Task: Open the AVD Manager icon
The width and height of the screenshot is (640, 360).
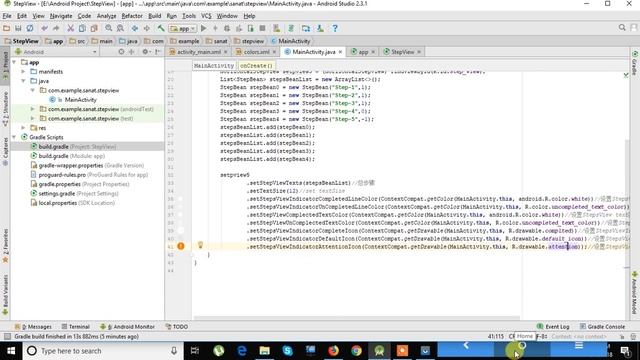Action: 277,29
